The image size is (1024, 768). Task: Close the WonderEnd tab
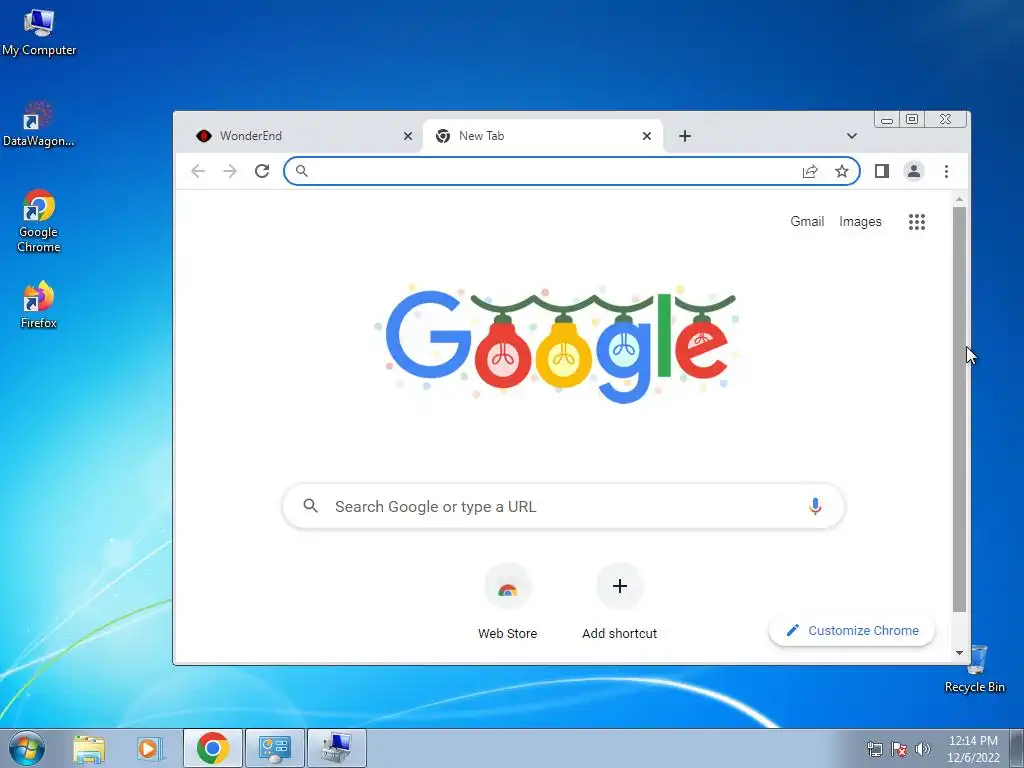[x=408, y=136]
